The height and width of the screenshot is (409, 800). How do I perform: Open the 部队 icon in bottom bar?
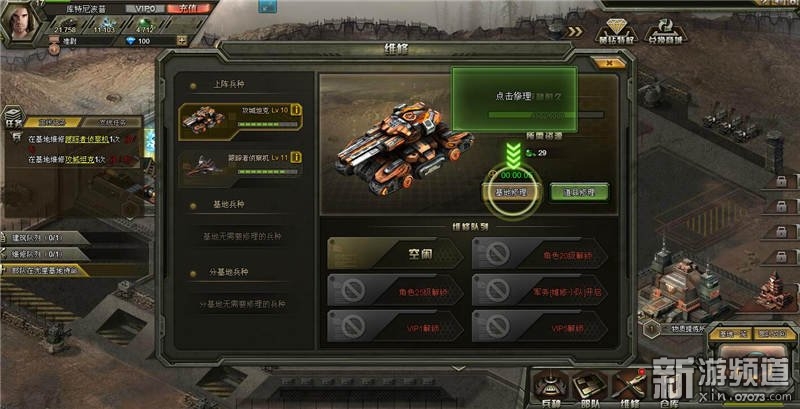(x=589, y=388)
